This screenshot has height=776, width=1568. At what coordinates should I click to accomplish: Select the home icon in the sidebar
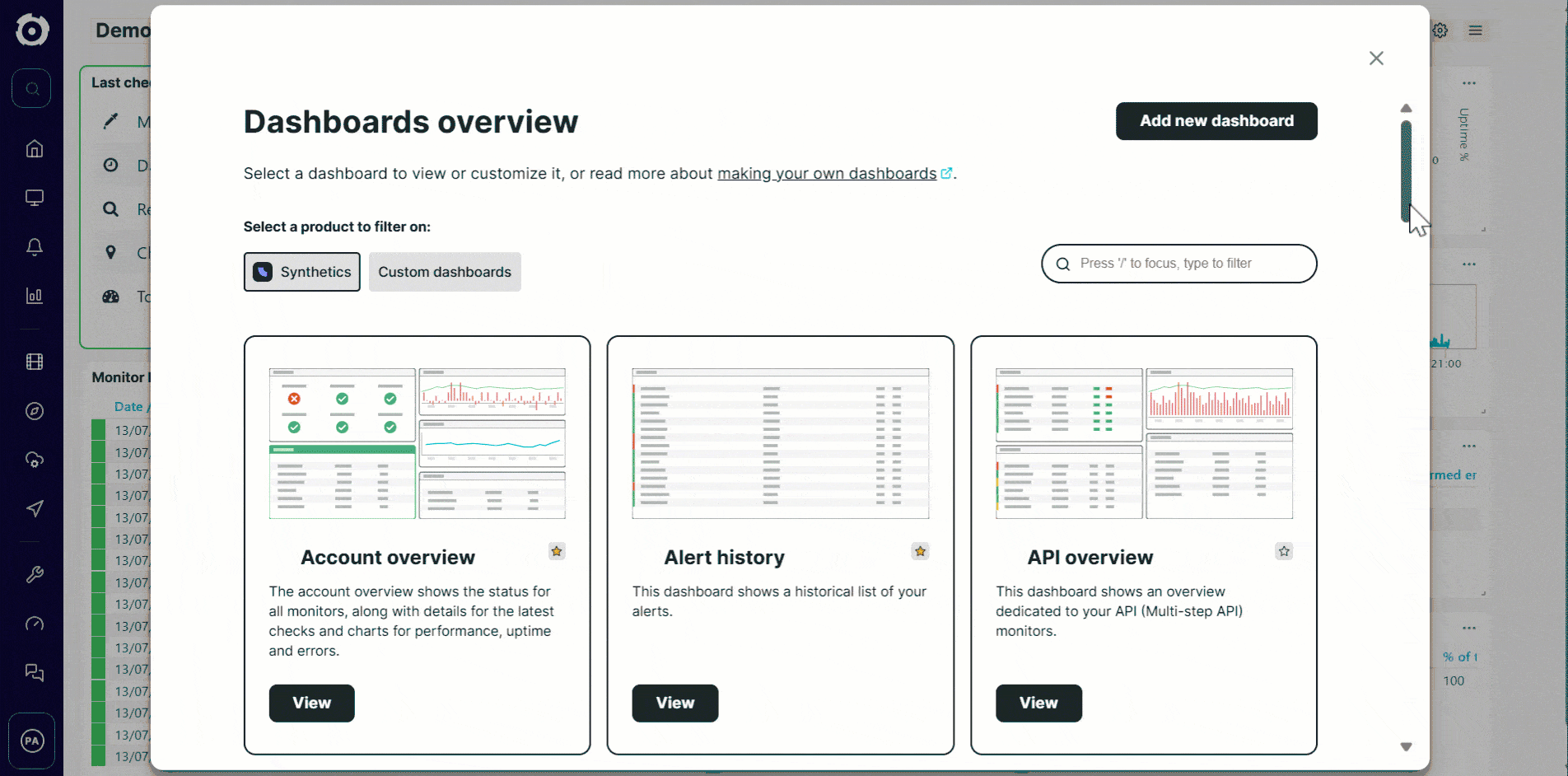[x=34, y=149]
